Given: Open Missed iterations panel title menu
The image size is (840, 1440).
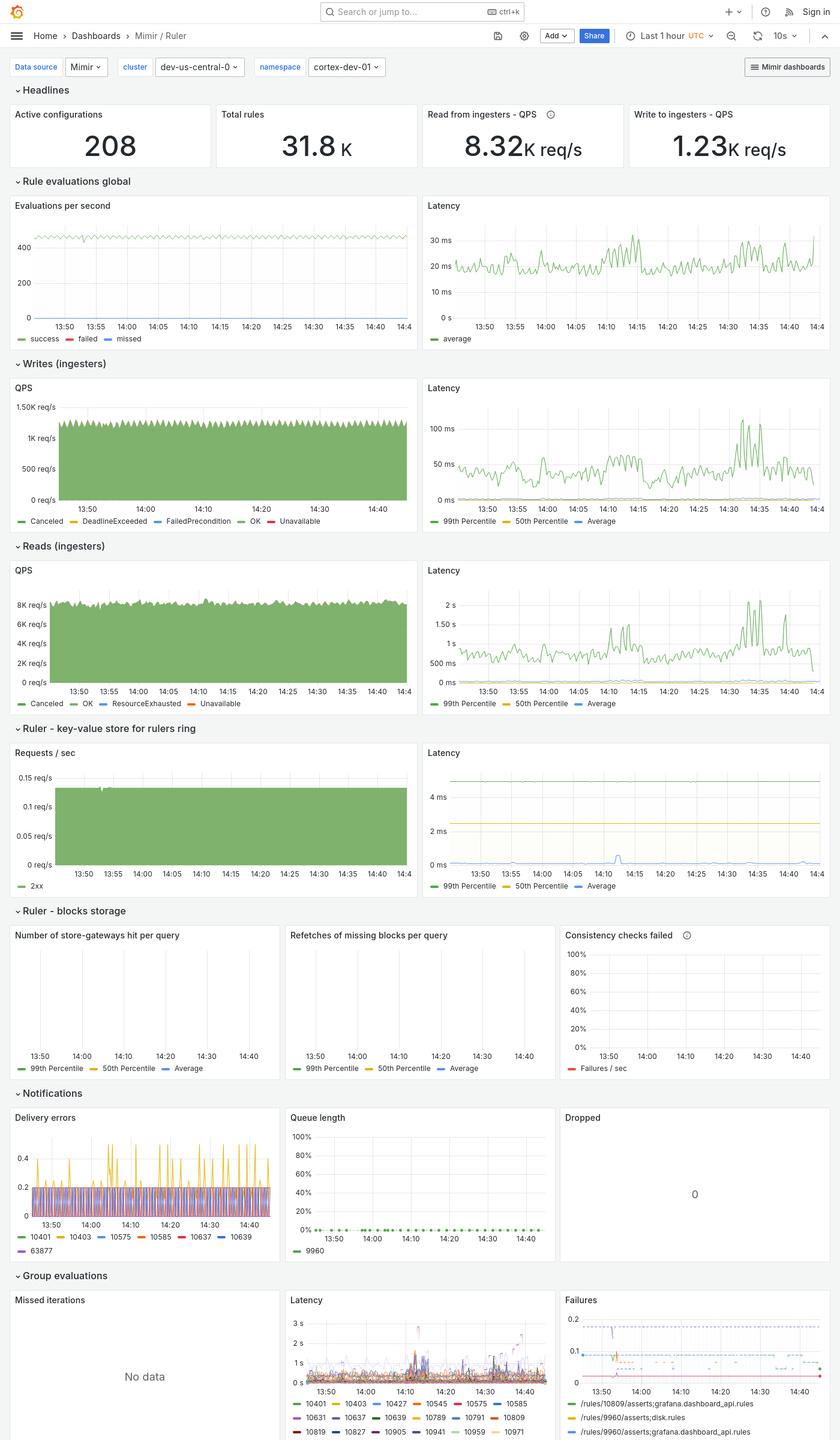Looking at the screenshot, I should (x=50, y=1300).
